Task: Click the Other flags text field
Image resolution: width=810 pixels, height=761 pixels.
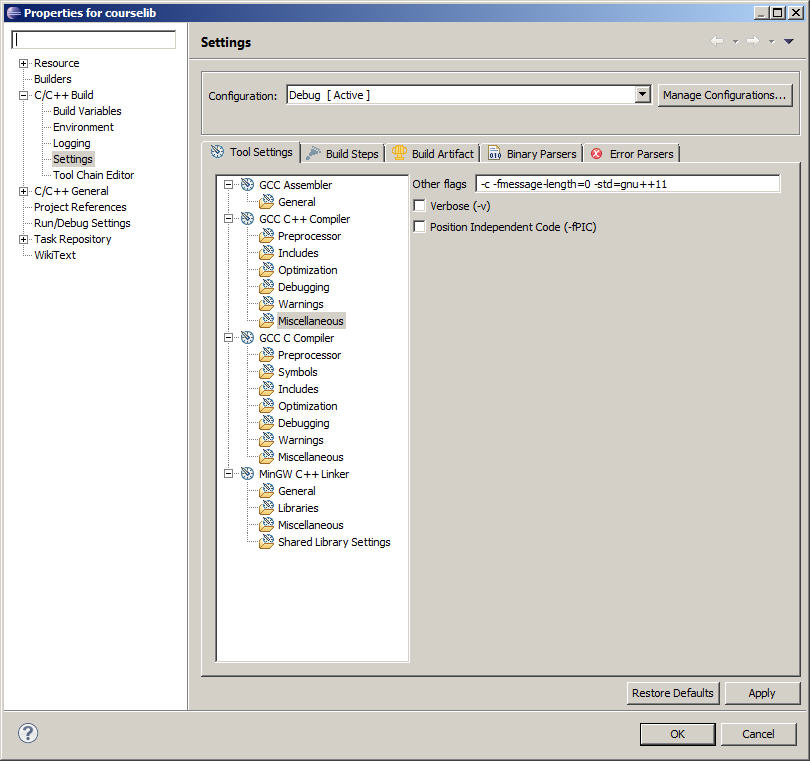Action: tap(628, 184)
